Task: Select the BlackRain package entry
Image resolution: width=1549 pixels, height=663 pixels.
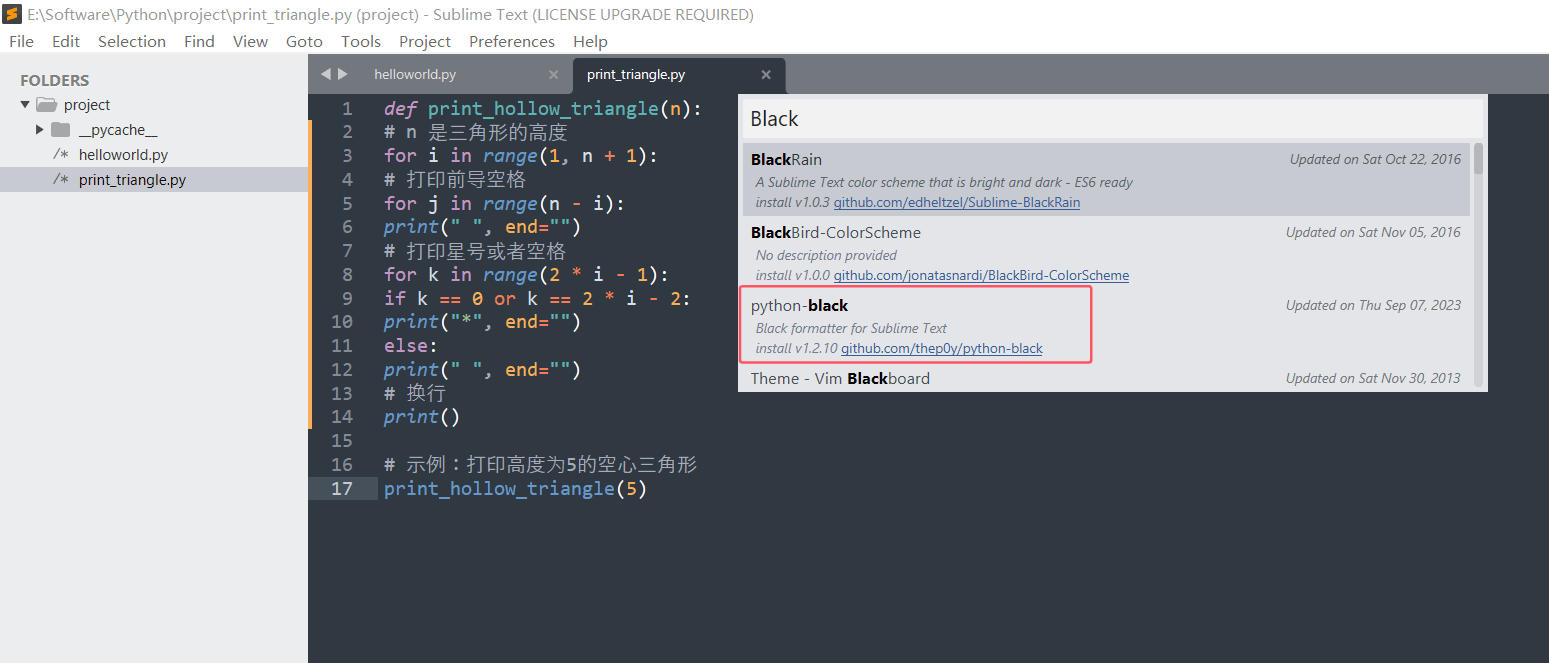Action: click(x=1107, y=180)
